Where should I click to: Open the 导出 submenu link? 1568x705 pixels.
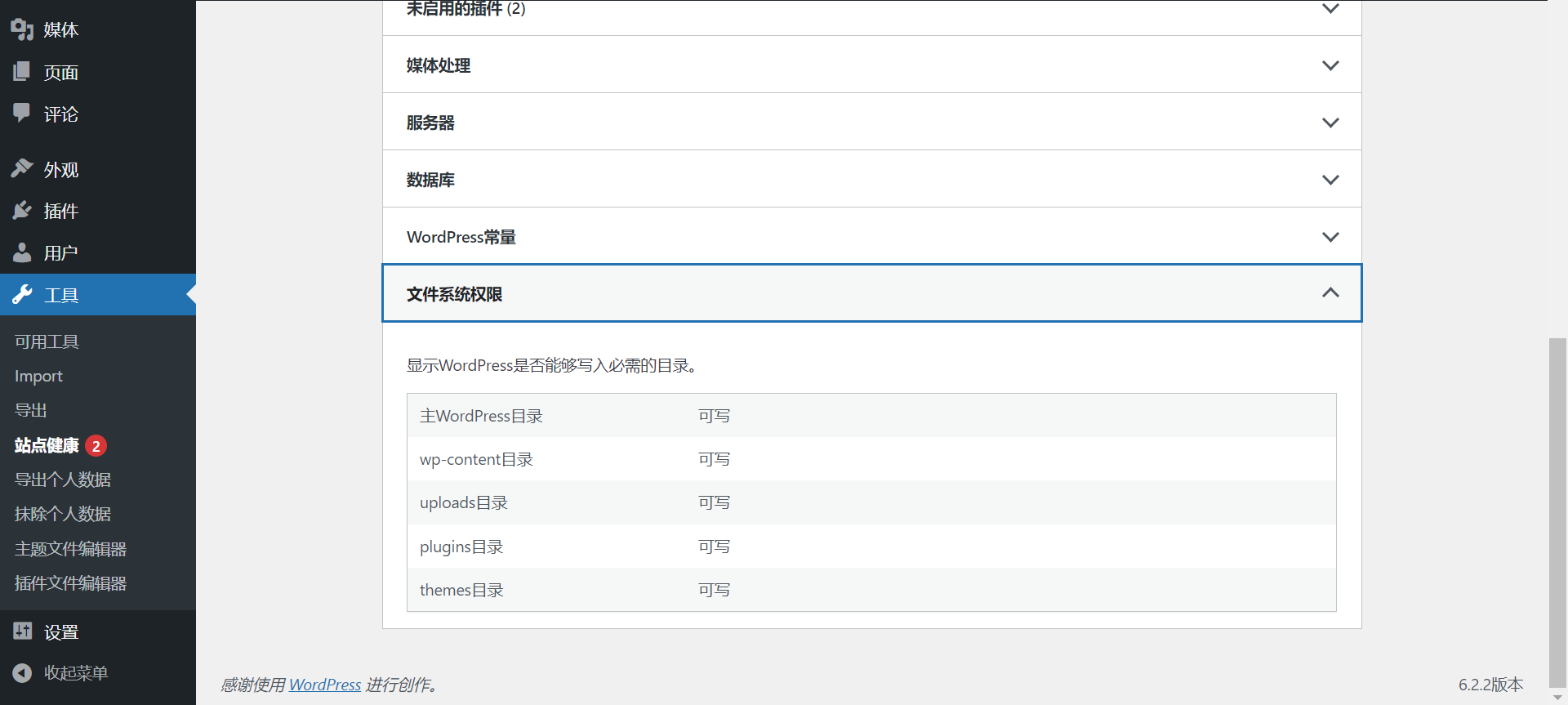click(x=31, y=410)
